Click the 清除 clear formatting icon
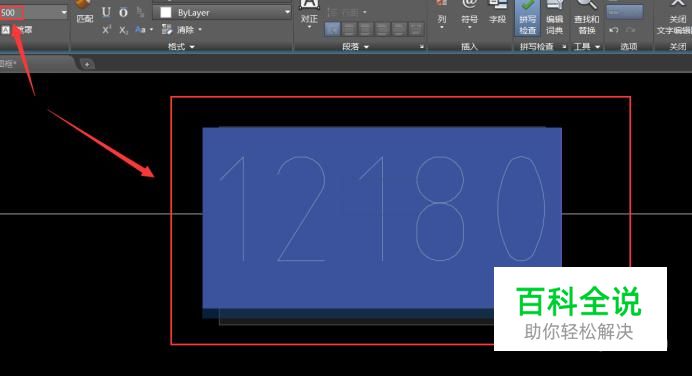The height and width of the screenshot is (376, 692). pos(167,30)
